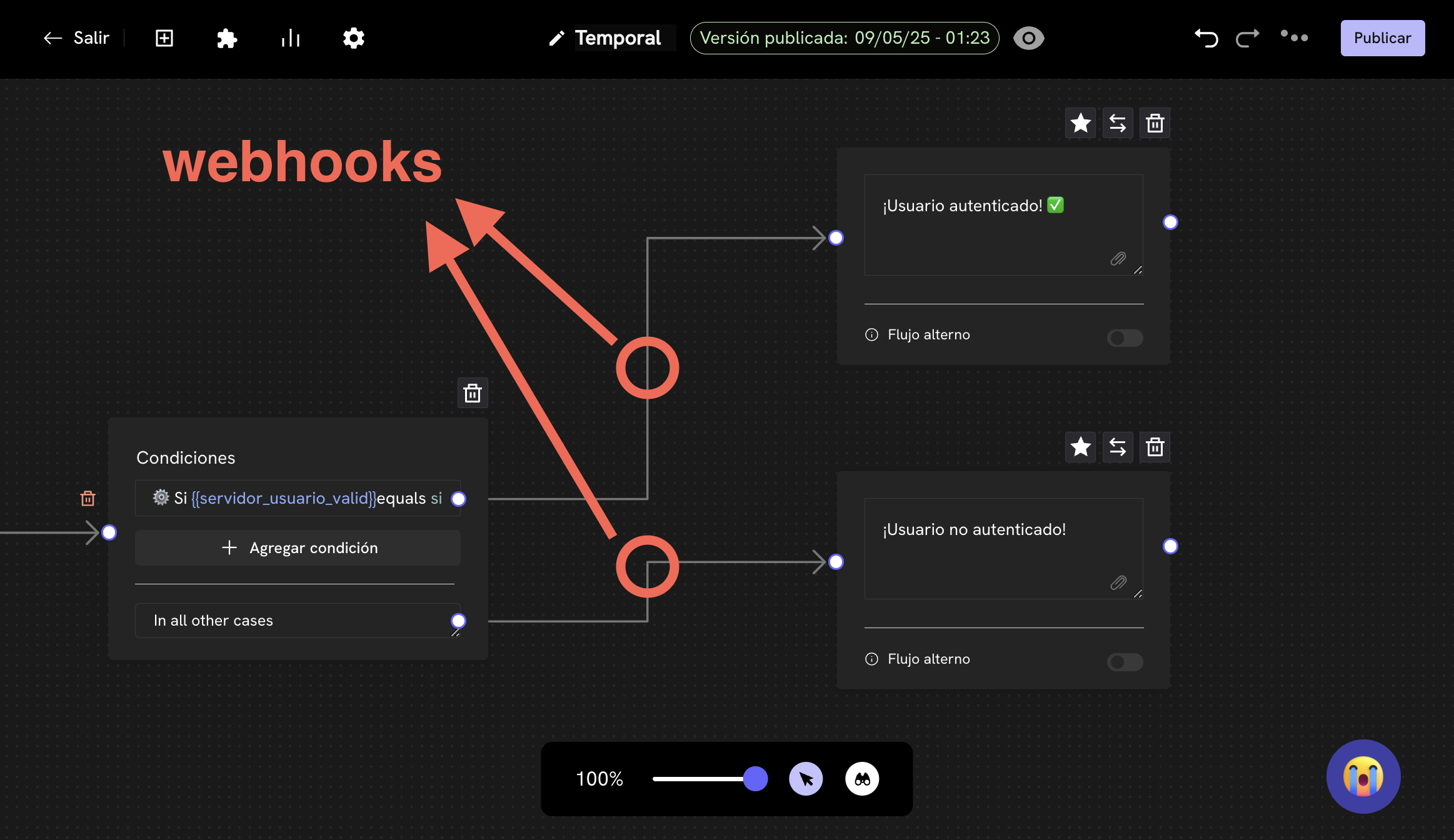Click the undo arrow icon

click(1206, 39)
